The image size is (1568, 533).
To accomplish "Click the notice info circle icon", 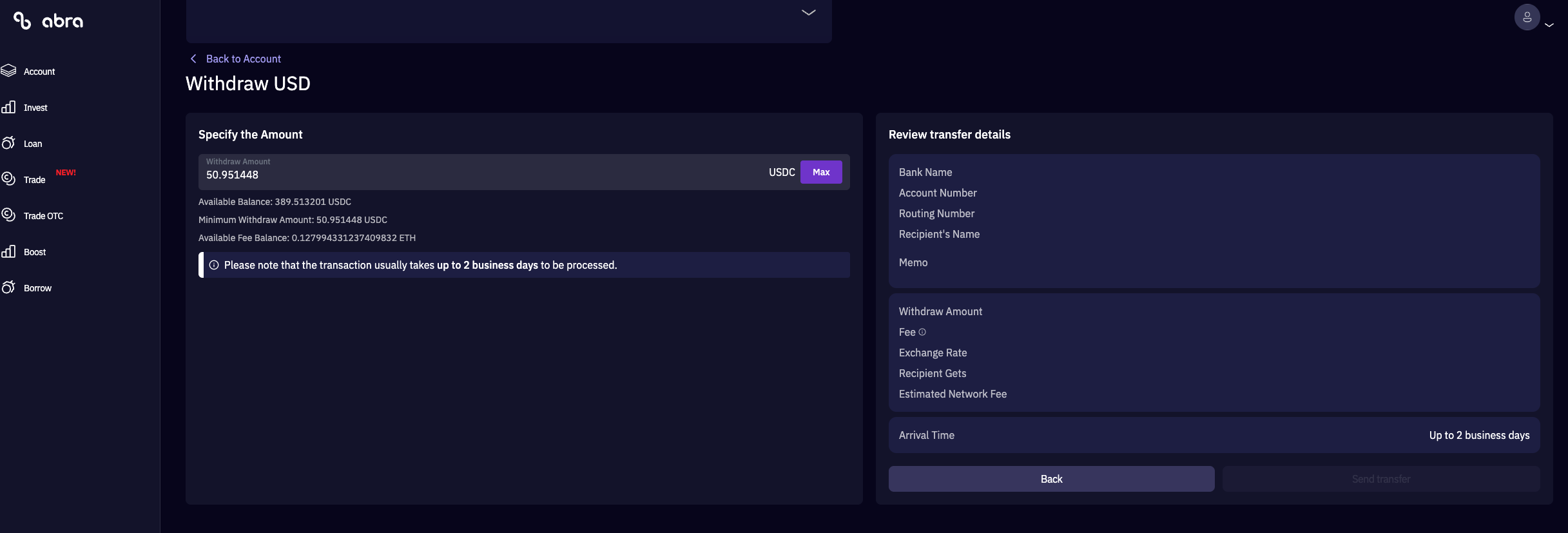I will point(214,265).
